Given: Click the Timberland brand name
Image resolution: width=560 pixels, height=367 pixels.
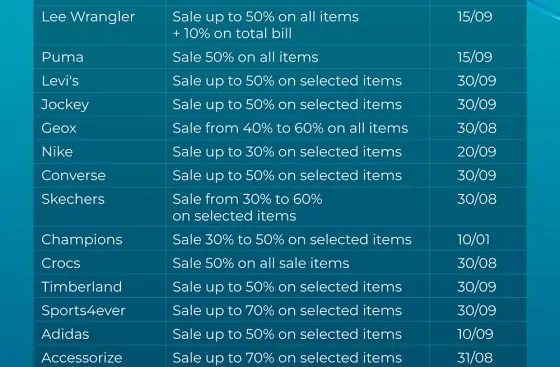Looking at the screenshot, I should [81, 287].
